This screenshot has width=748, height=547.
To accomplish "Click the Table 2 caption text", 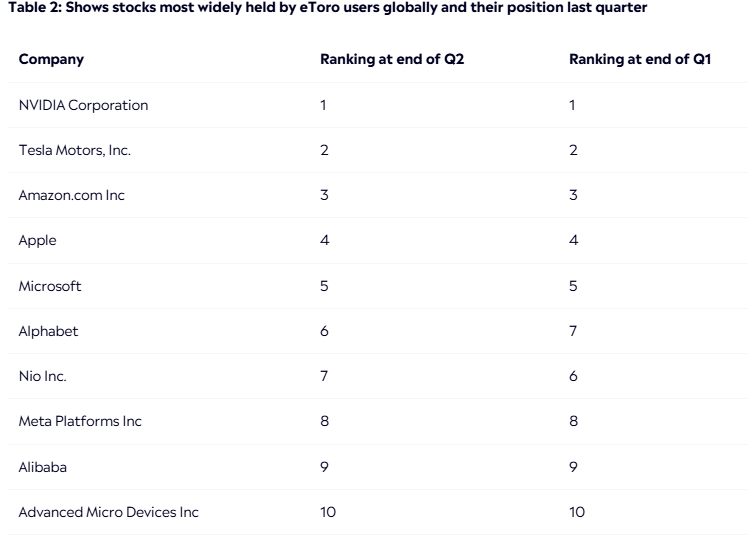I will 326,8.
